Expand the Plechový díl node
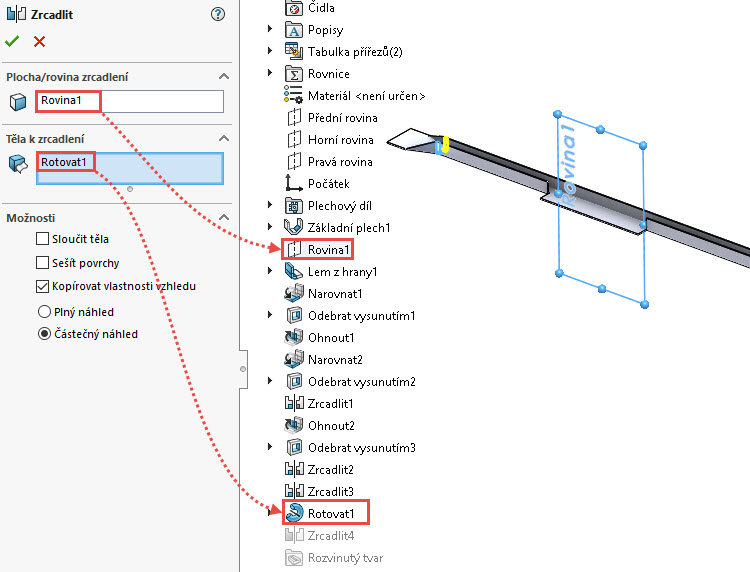Image resolution: width=750 pixels, height=572 pixels. coord(270,205)
